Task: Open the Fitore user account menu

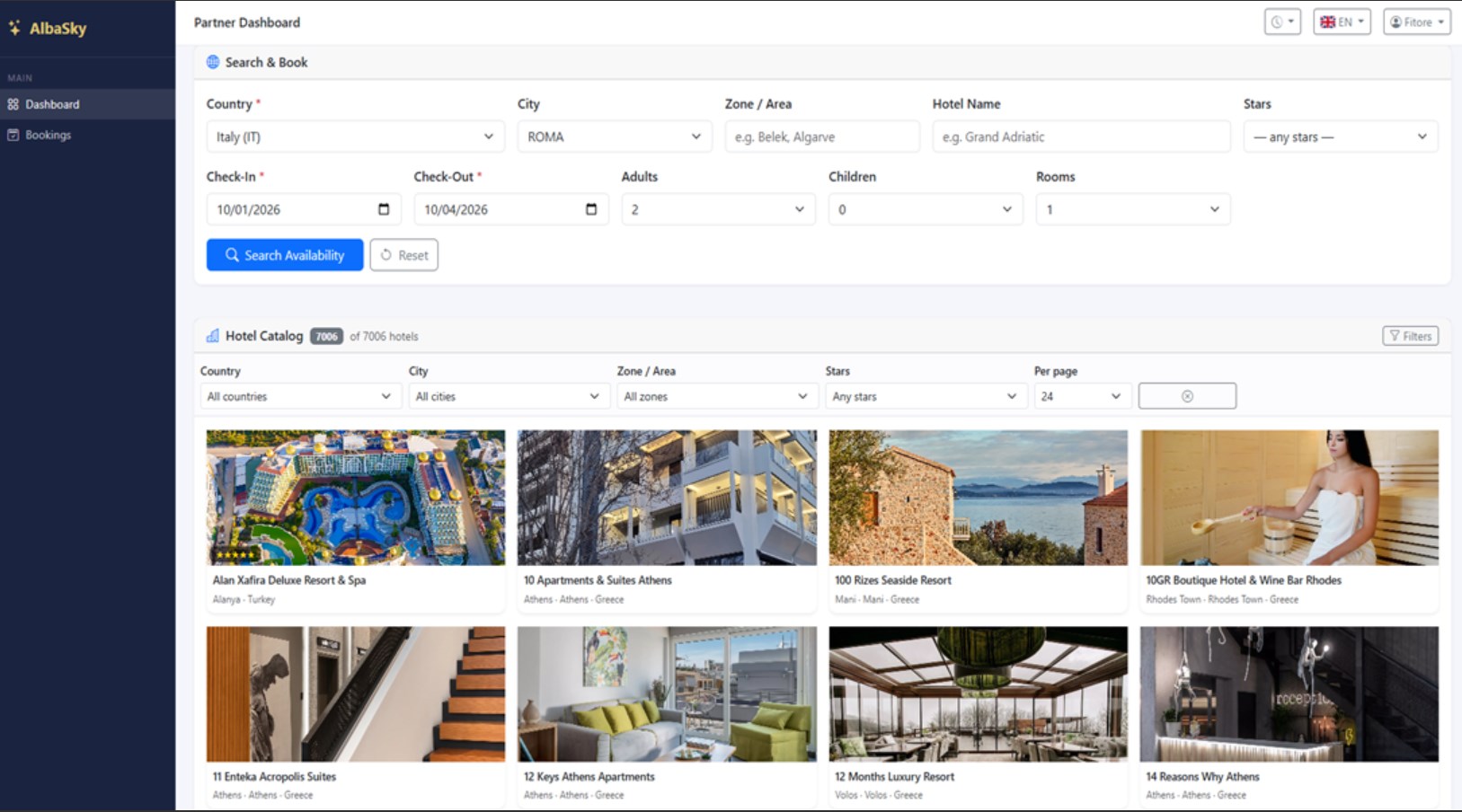Action: [1417, 22]
